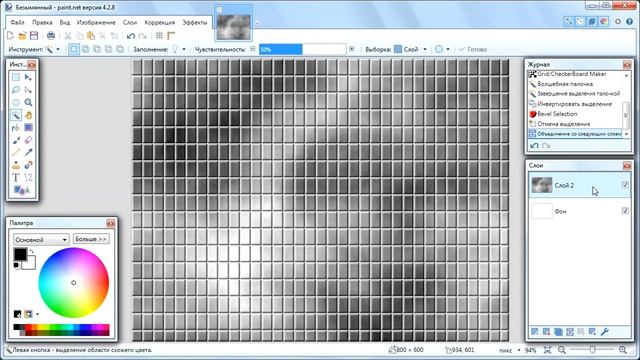Pick the Line/Curve tool

pyautogui.click(x=28, y=178)
